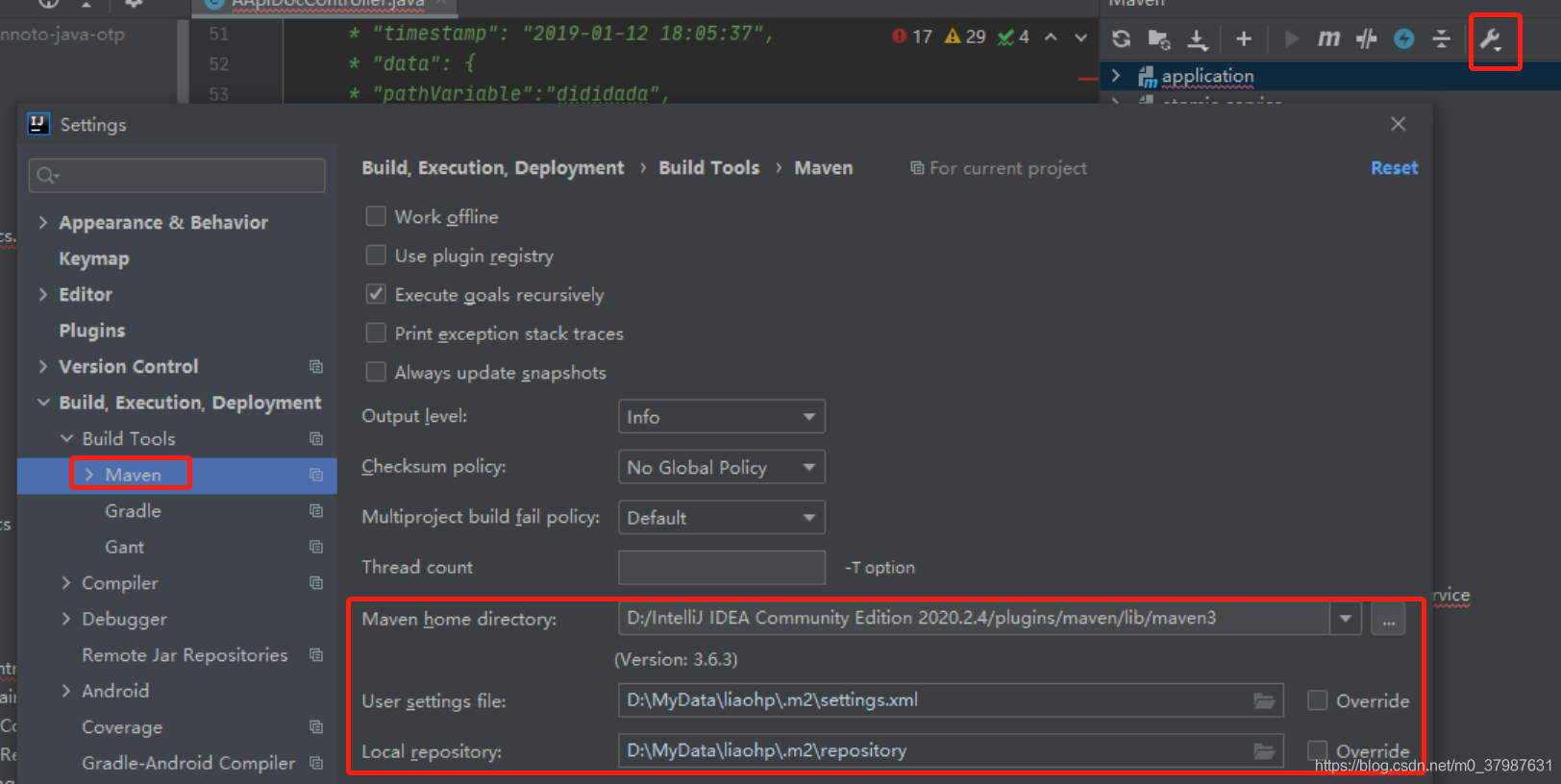
Task: Toggle skip tests mode icon
Action: [1366, 39]
